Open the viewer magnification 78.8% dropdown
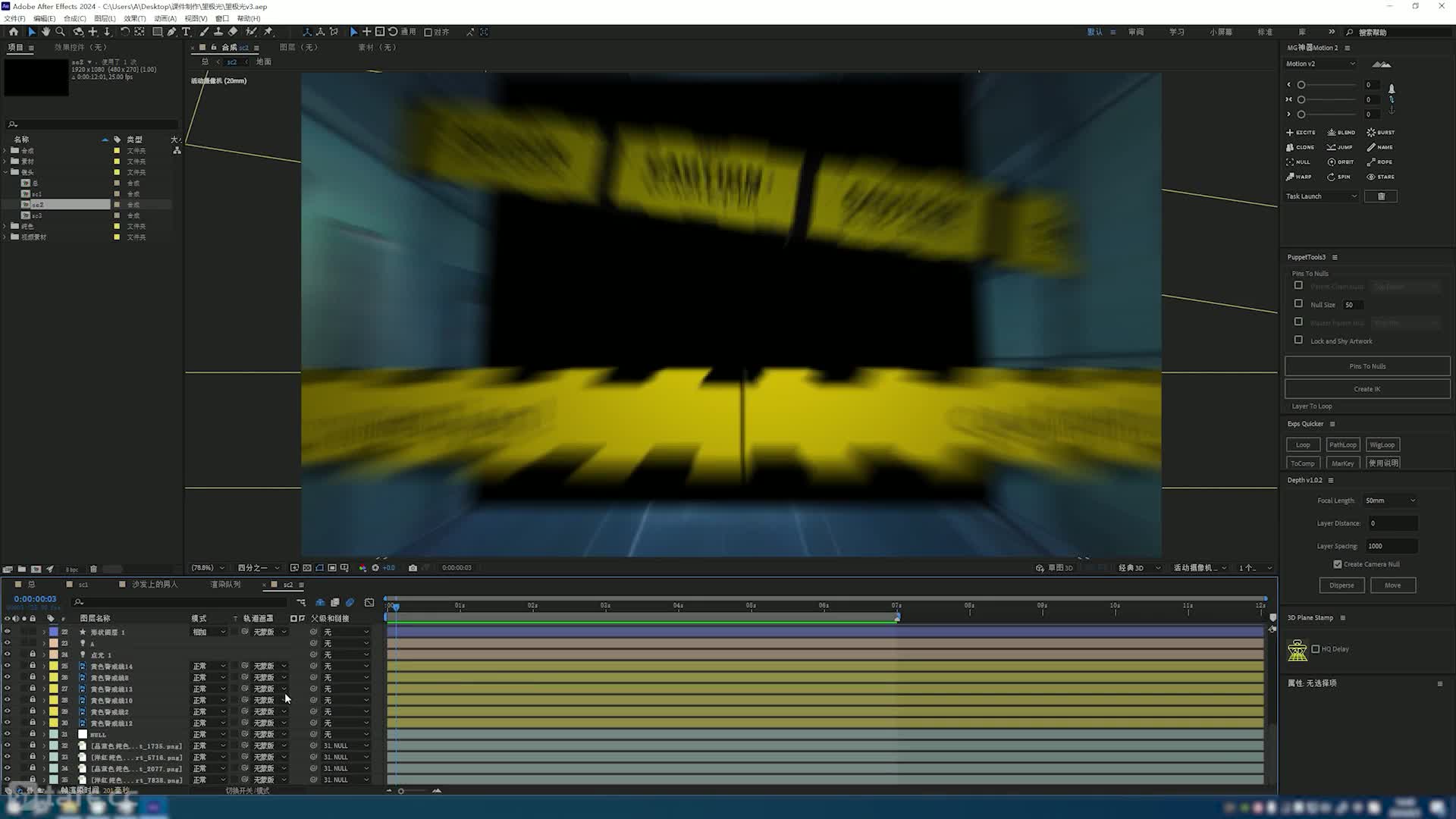The image size is (1456, 819). point(207,568)
